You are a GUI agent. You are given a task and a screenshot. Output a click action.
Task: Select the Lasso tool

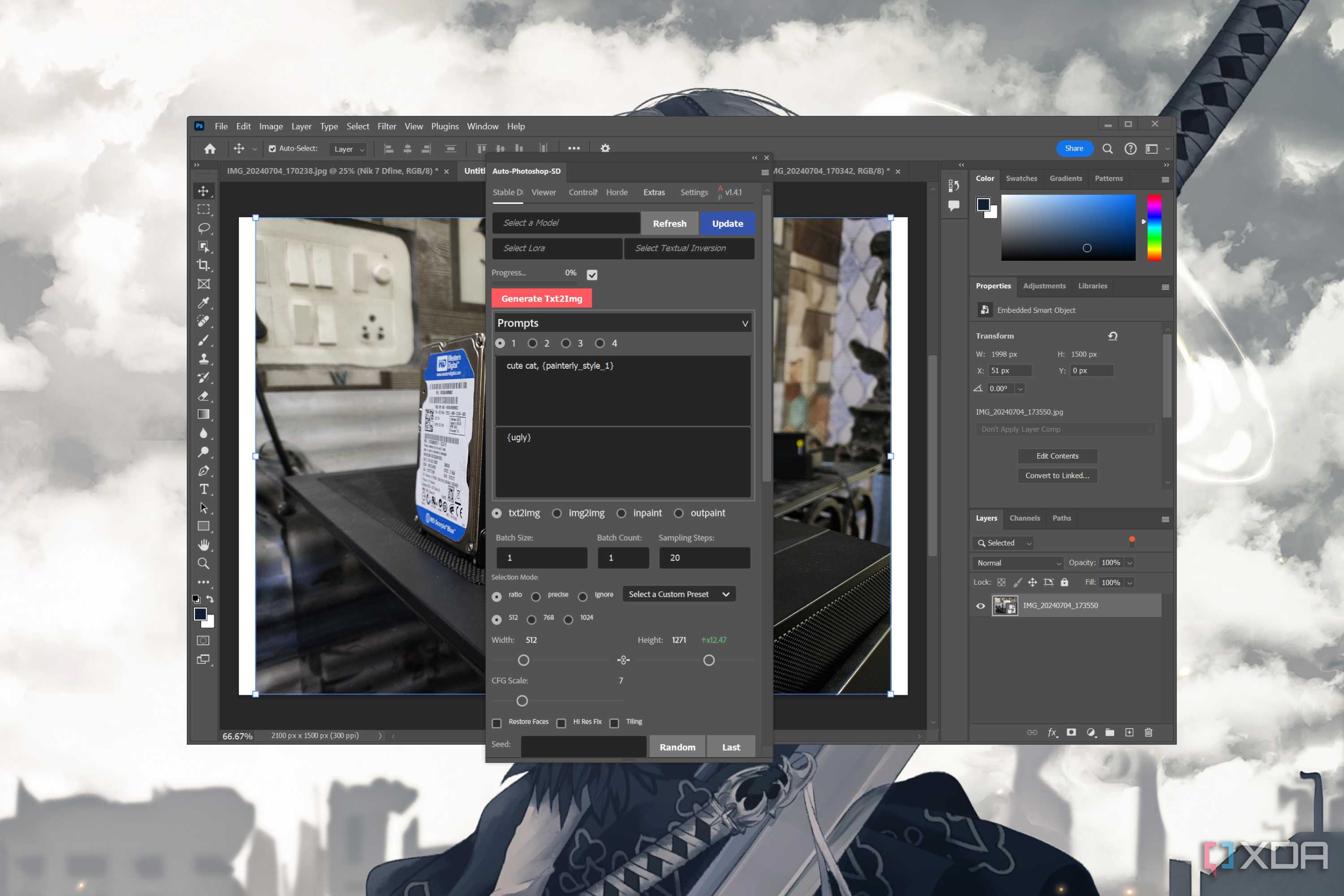[x=203, y=228]
